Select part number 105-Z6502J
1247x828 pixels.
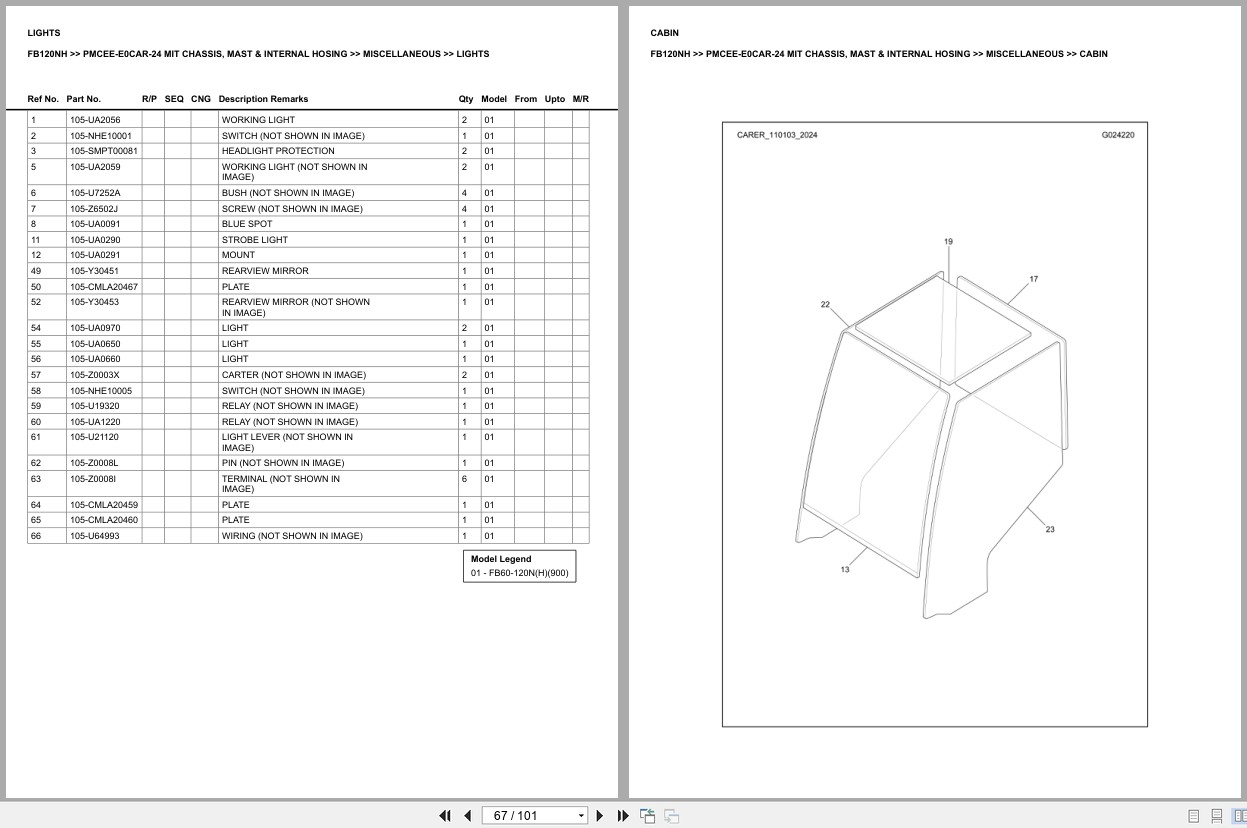pyautogui.click(x=94, y=209)
